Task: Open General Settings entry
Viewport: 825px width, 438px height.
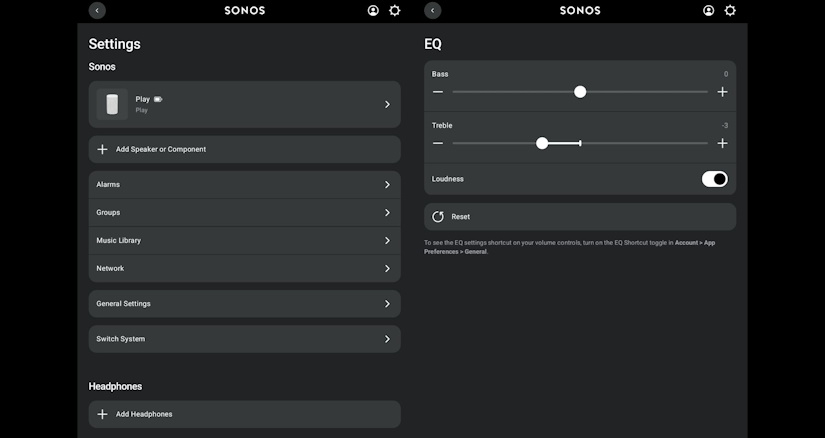Action: click(x=245, y=304)
